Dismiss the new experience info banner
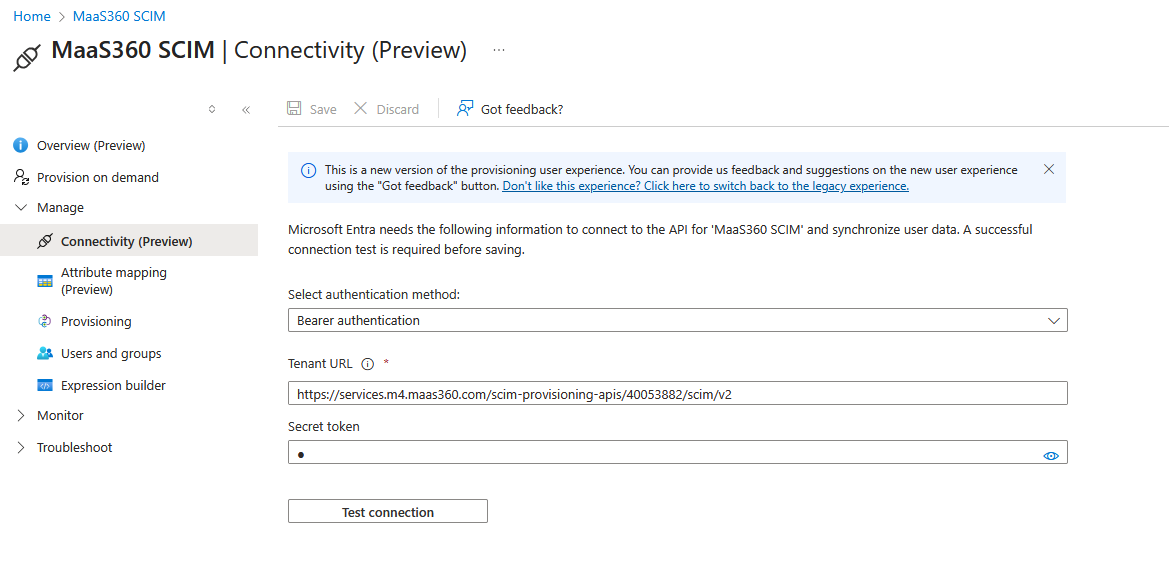The width and height of the screenshot is (1169, 586). point(1048,169)
